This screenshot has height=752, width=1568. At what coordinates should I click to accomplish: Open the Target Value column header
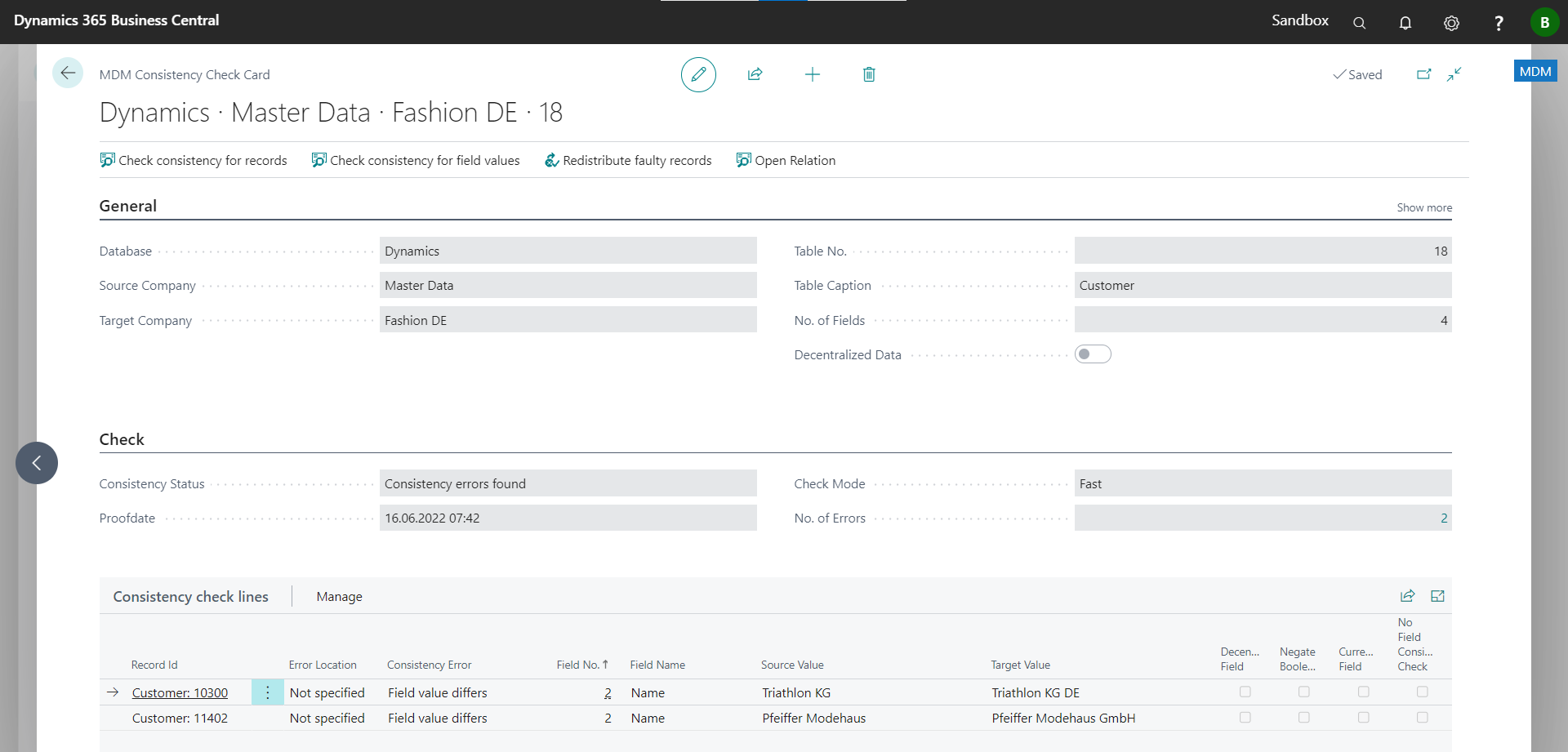pyautogui.click(x=1021, y=665)
